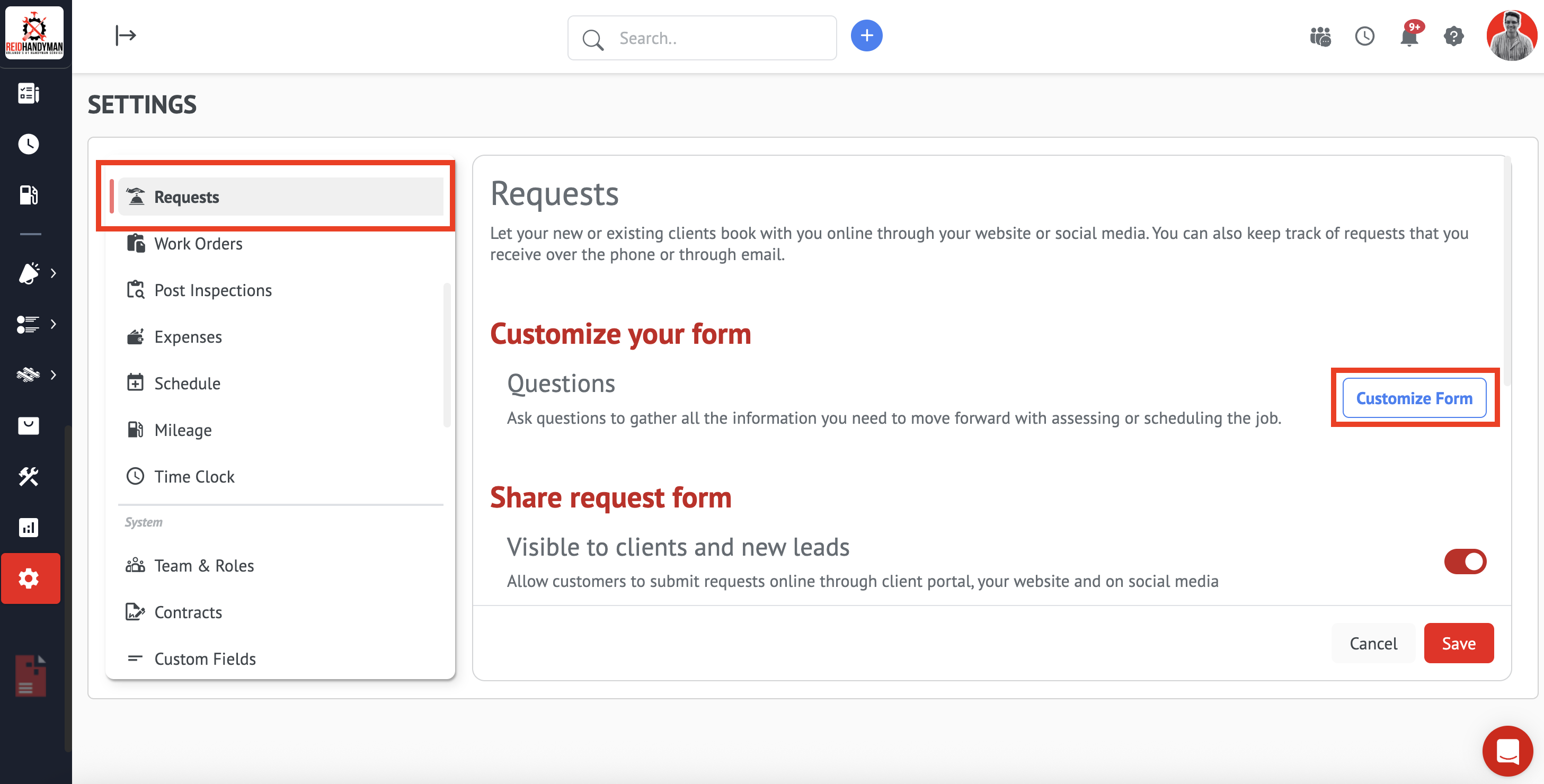Click the blue plus add button

866,36
